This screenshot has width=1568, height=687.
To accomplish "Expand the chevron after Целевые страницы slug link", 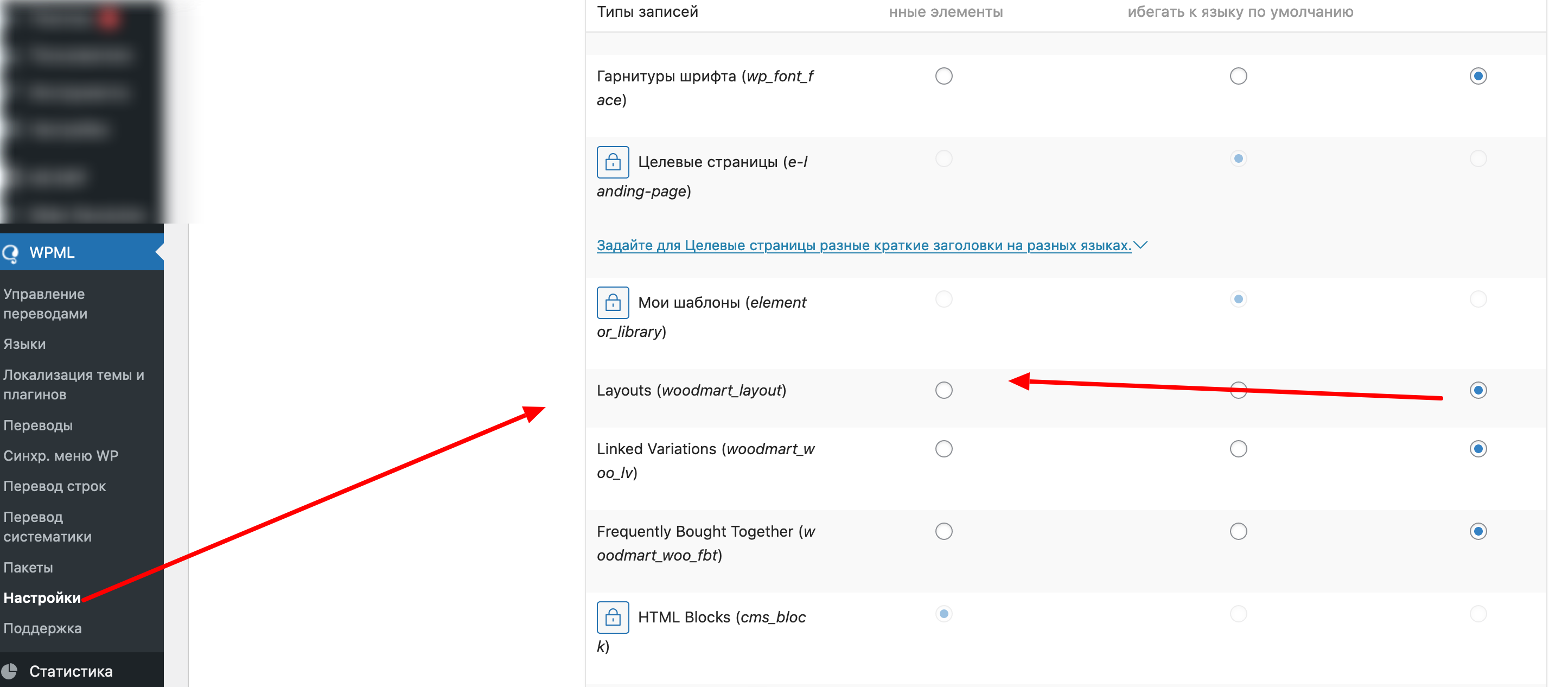I will (x=1140, y=245).
